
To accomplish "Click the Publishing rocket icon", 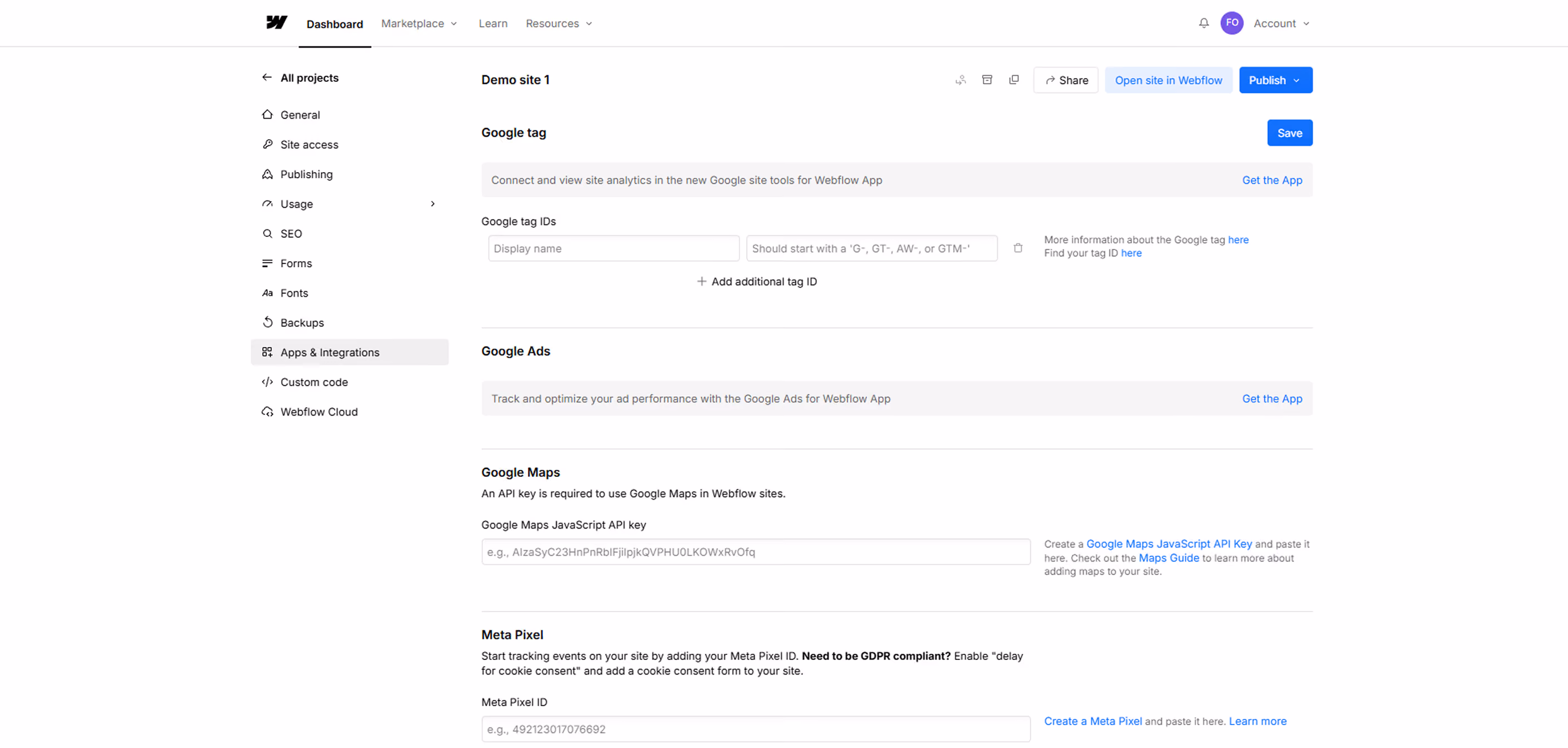I will pyautogui.click(x=267, y=174).
